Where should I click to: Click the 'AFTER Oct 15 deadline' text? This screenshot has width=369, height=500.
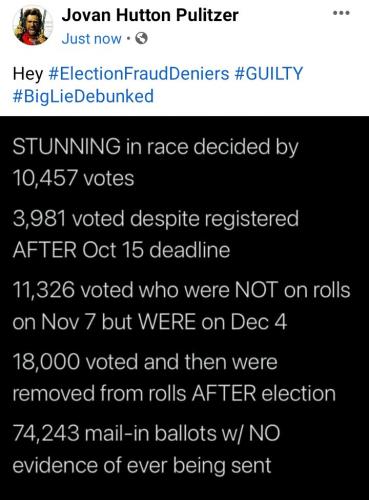tap(121, 250)
